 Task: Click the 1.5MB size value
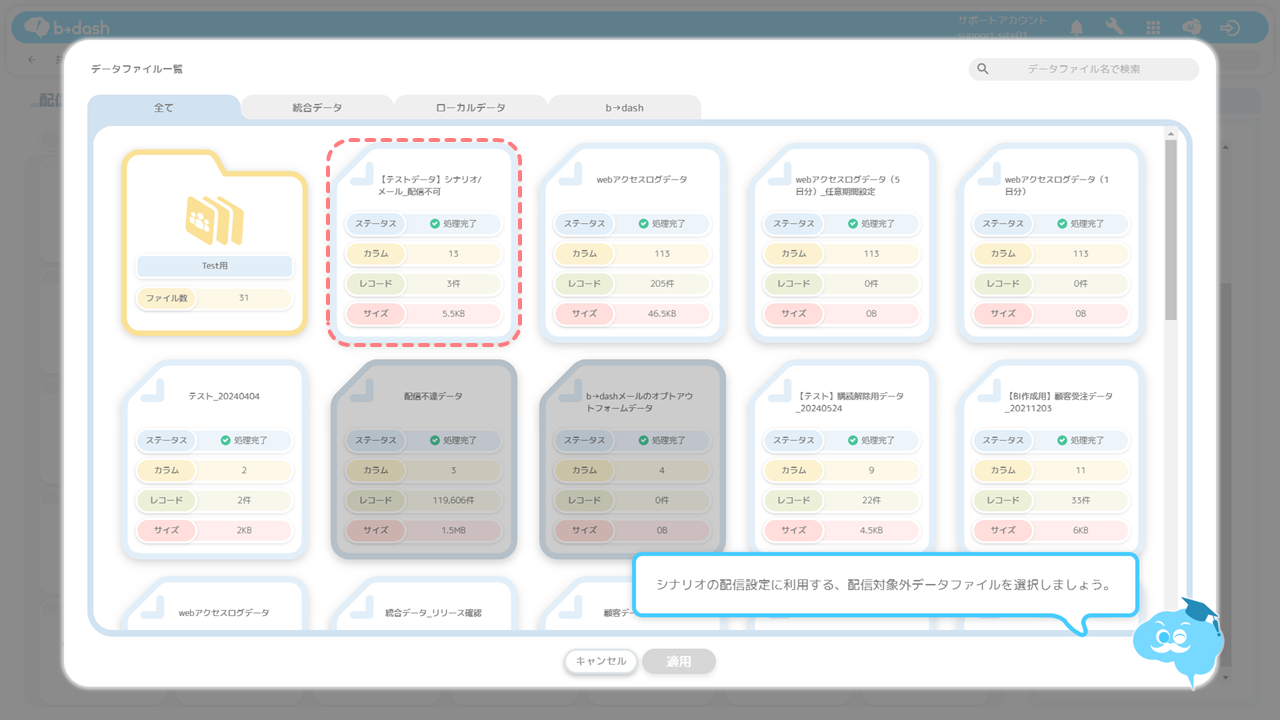tap(453, 530)
